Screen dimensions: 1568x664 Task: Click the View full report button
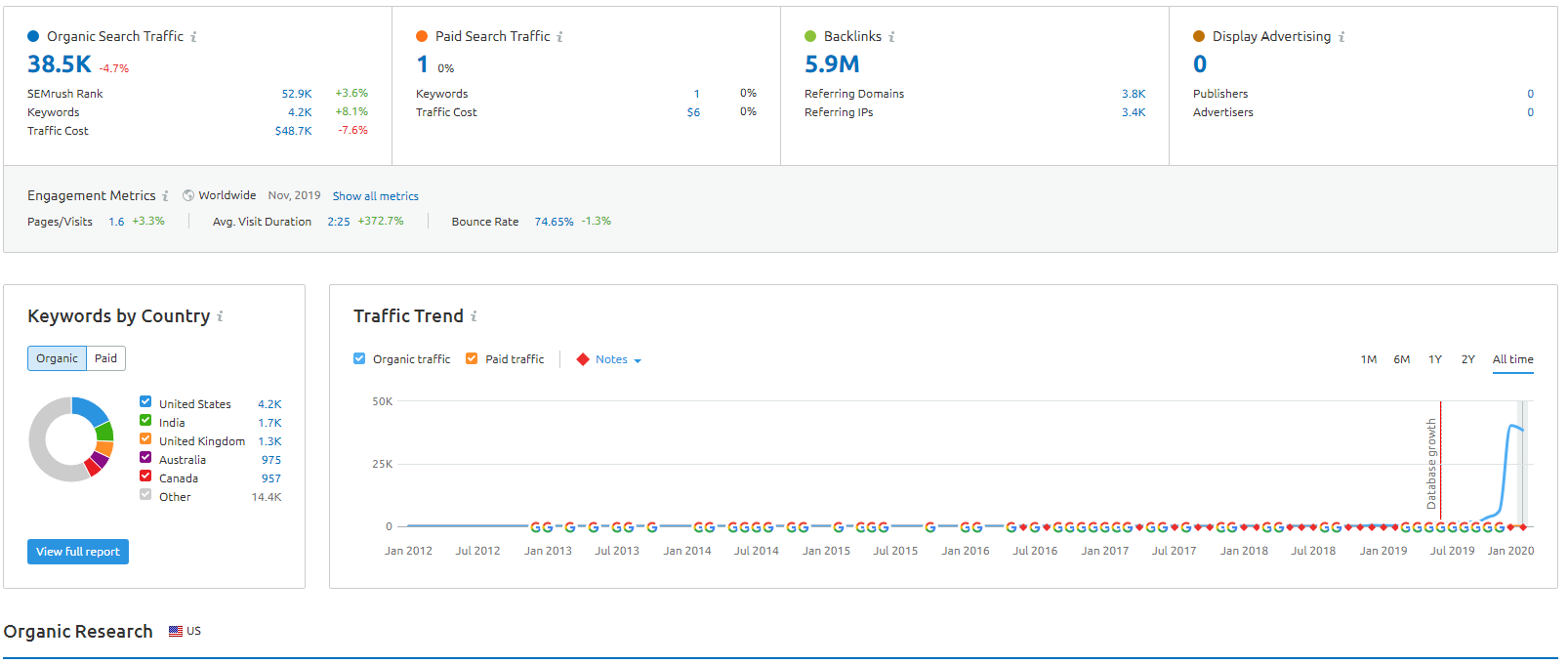(78, 552)
